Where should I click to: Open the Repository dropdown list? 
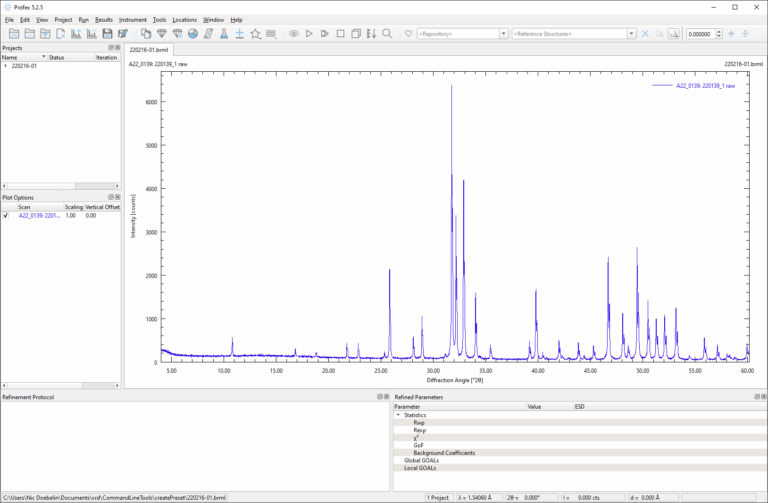(503, 34)
